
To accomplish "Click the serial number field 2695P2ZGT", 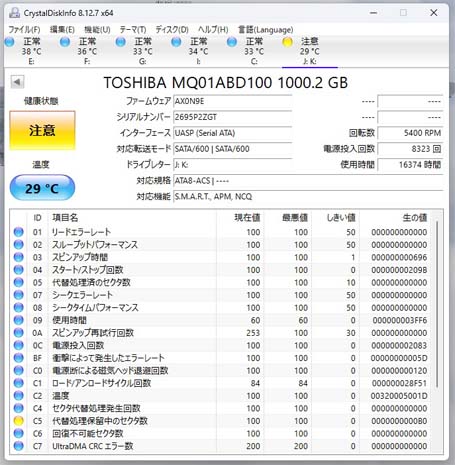I will pyautogui.click(x=233, y=117).
